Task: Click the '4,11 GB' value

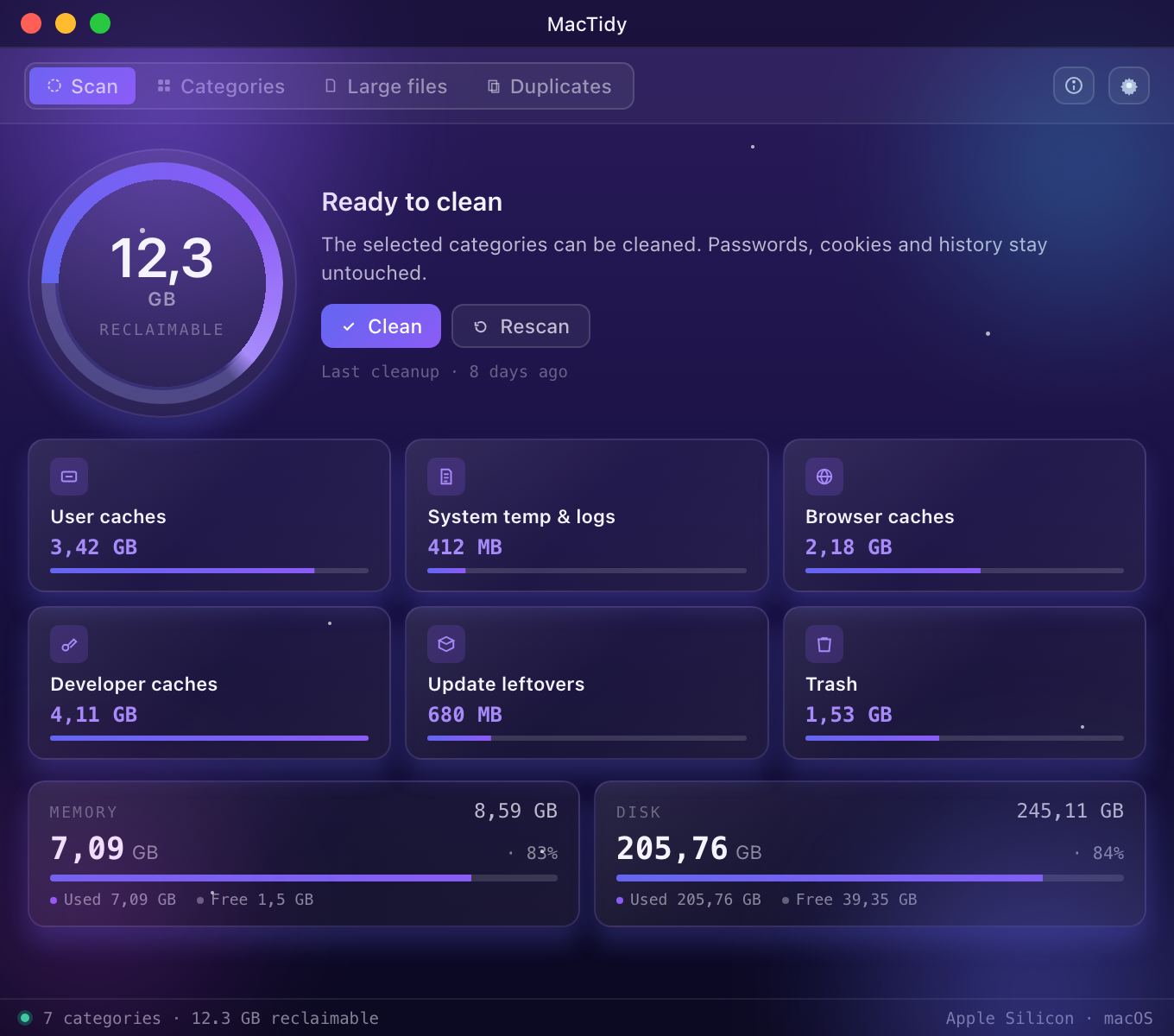Action: (93, 715)
